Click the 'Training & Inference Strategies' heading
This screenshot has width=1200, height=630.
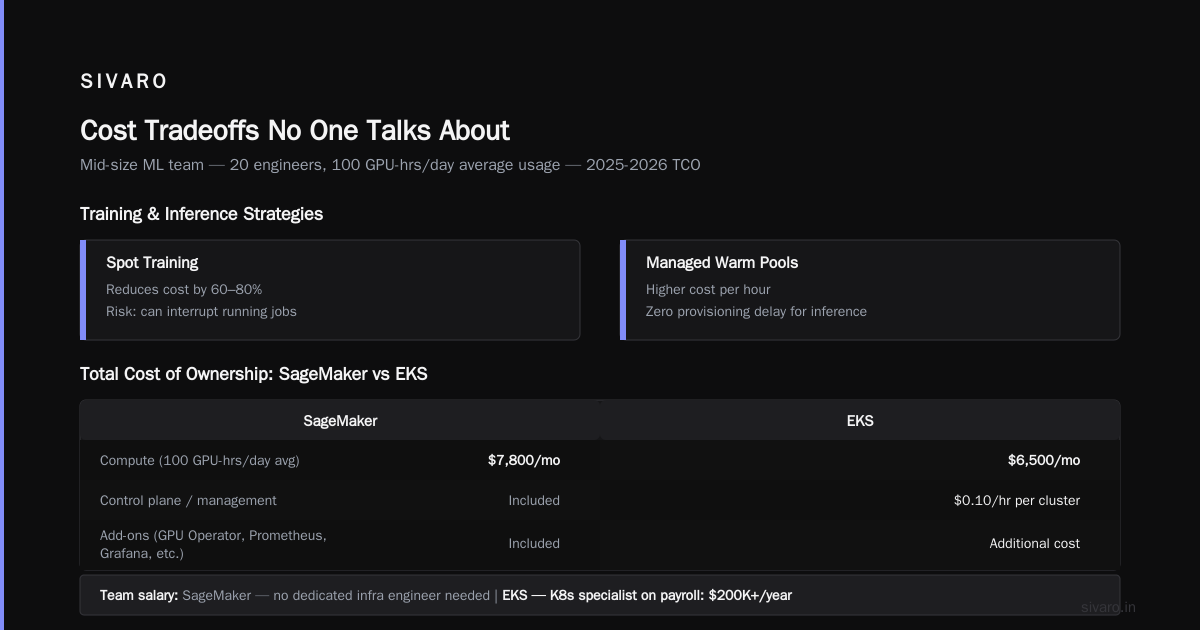[201, 214]
